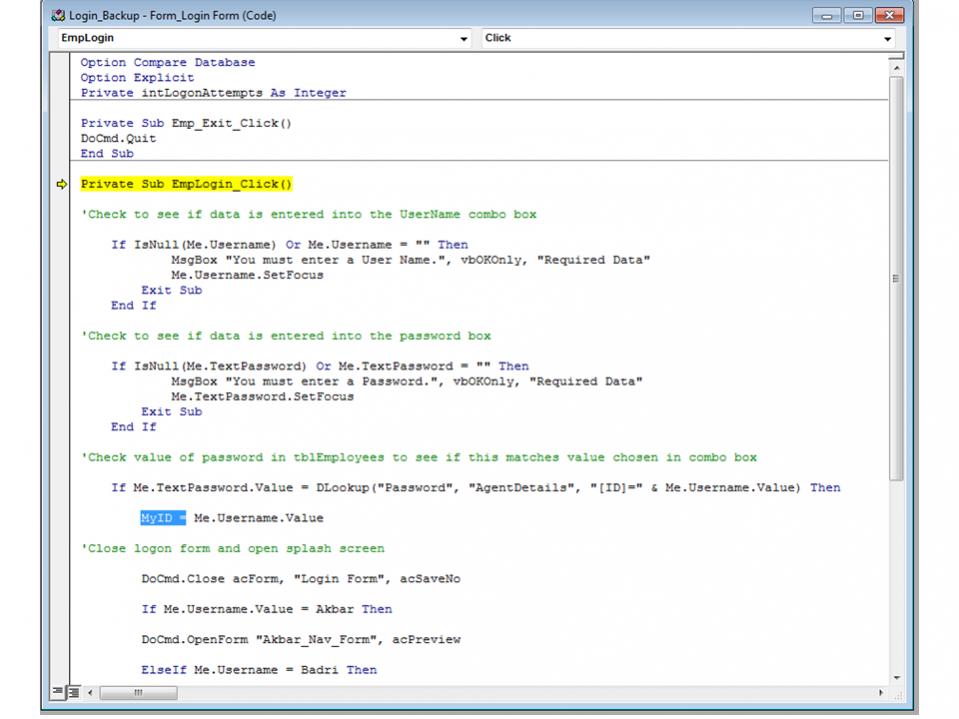The height and width of the screenshot is (719, 959).
Task: Switch to Procedure View
Action: click(57, 692)
